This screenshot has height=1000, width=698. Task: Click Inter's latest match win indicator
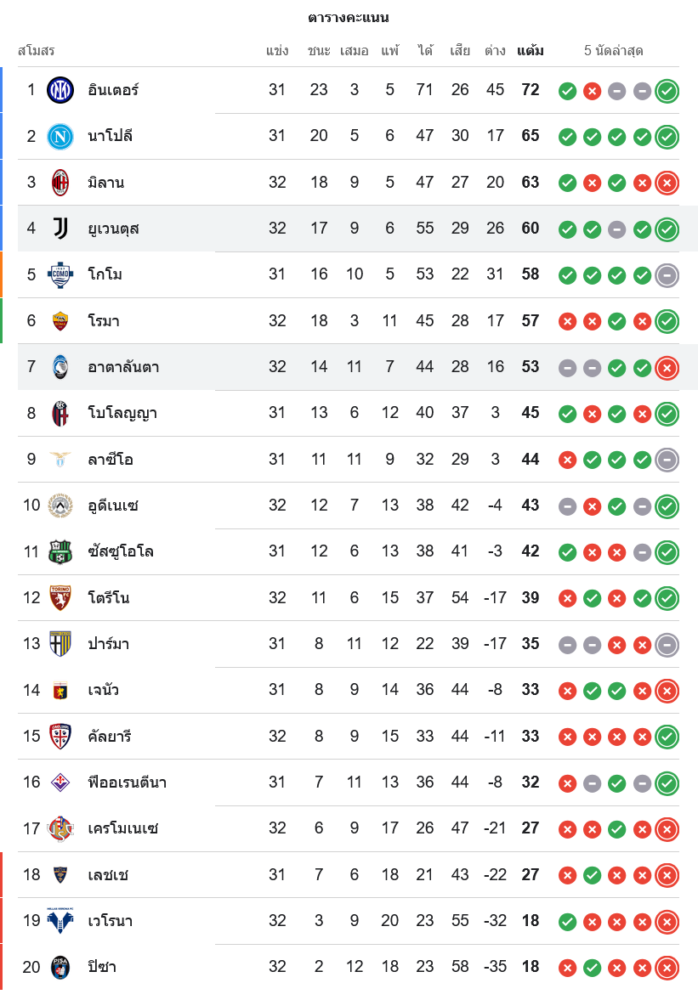click(667, 91)
